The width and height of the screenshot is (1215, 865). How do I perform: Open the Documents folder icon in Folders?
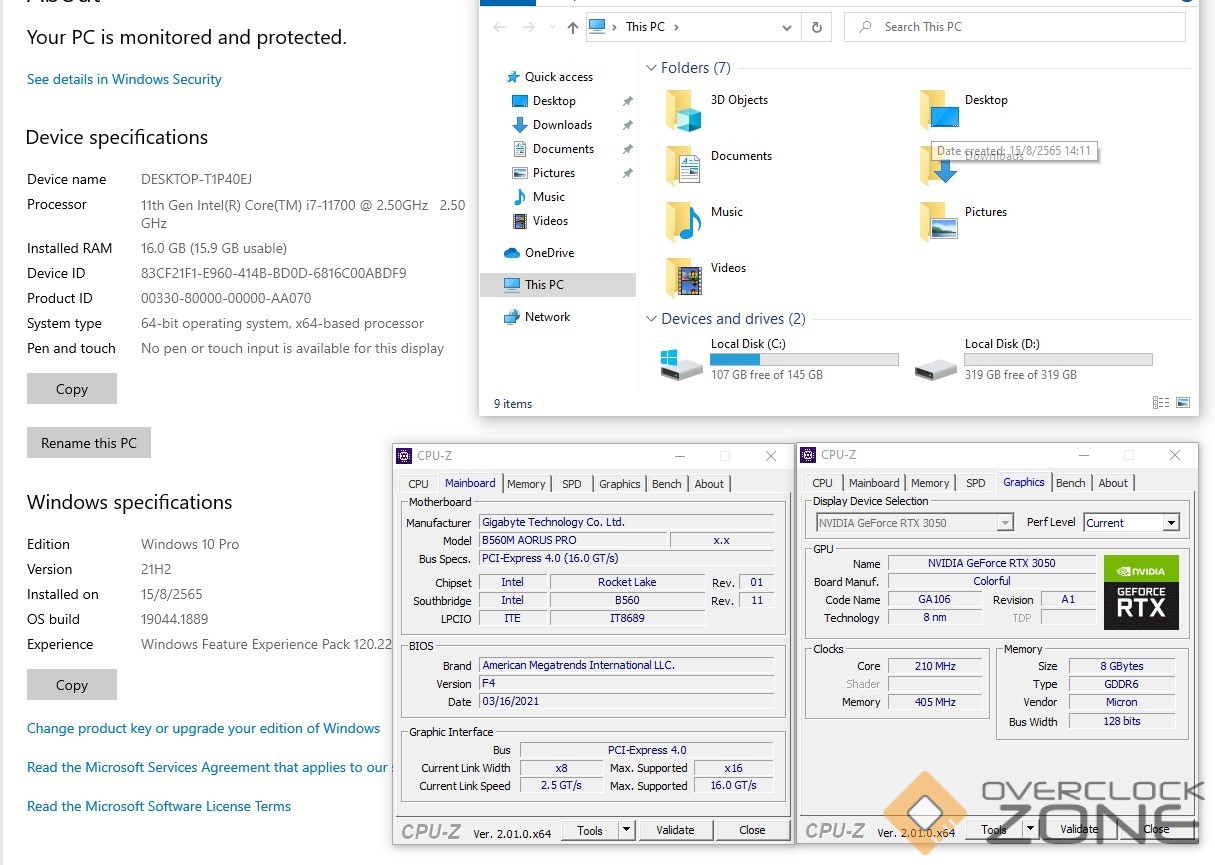[685, 166]
